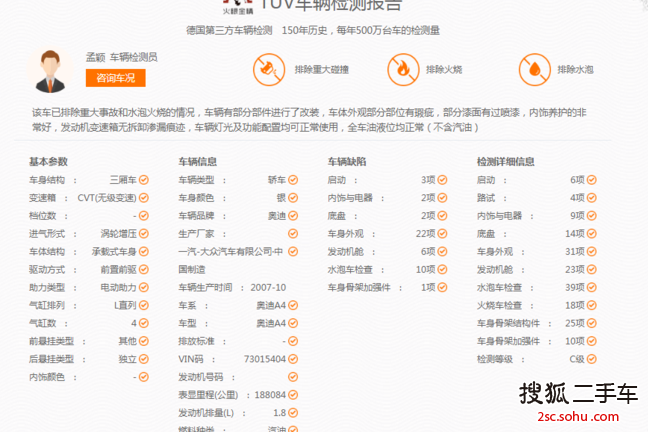Click check icon in 车系 row
The height and width of the screenshot is (432, 648).
pos(293,305)
